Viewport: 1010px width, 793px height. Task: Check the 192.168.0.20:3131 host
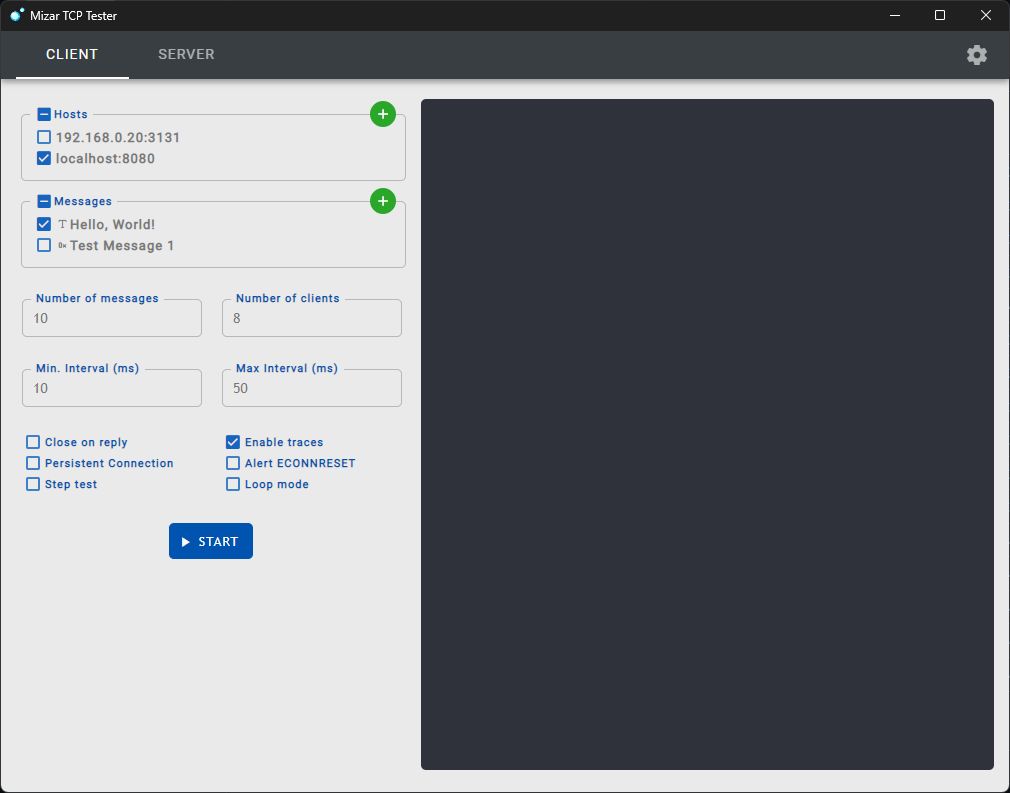pyautogui.click(x=44, y=136)
